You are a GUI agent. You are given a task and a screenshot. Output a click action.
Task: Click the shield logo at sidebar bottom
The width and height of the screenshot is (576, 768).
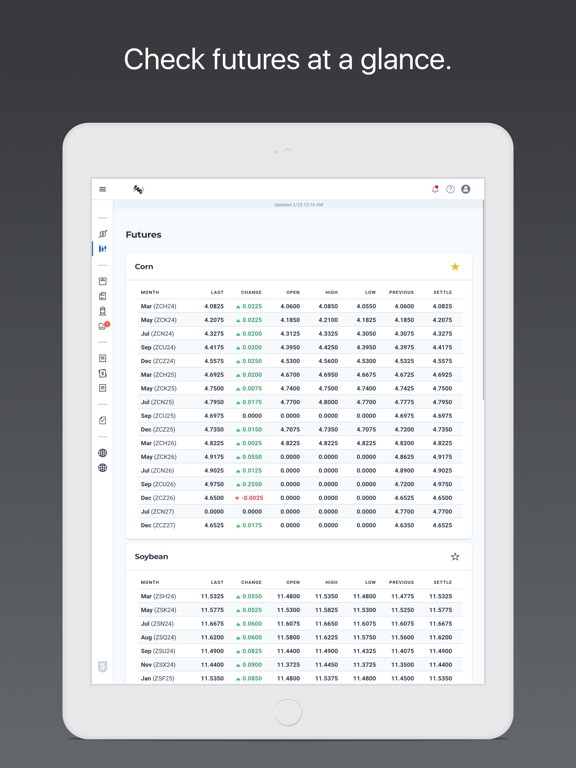(x=102, y=667)
